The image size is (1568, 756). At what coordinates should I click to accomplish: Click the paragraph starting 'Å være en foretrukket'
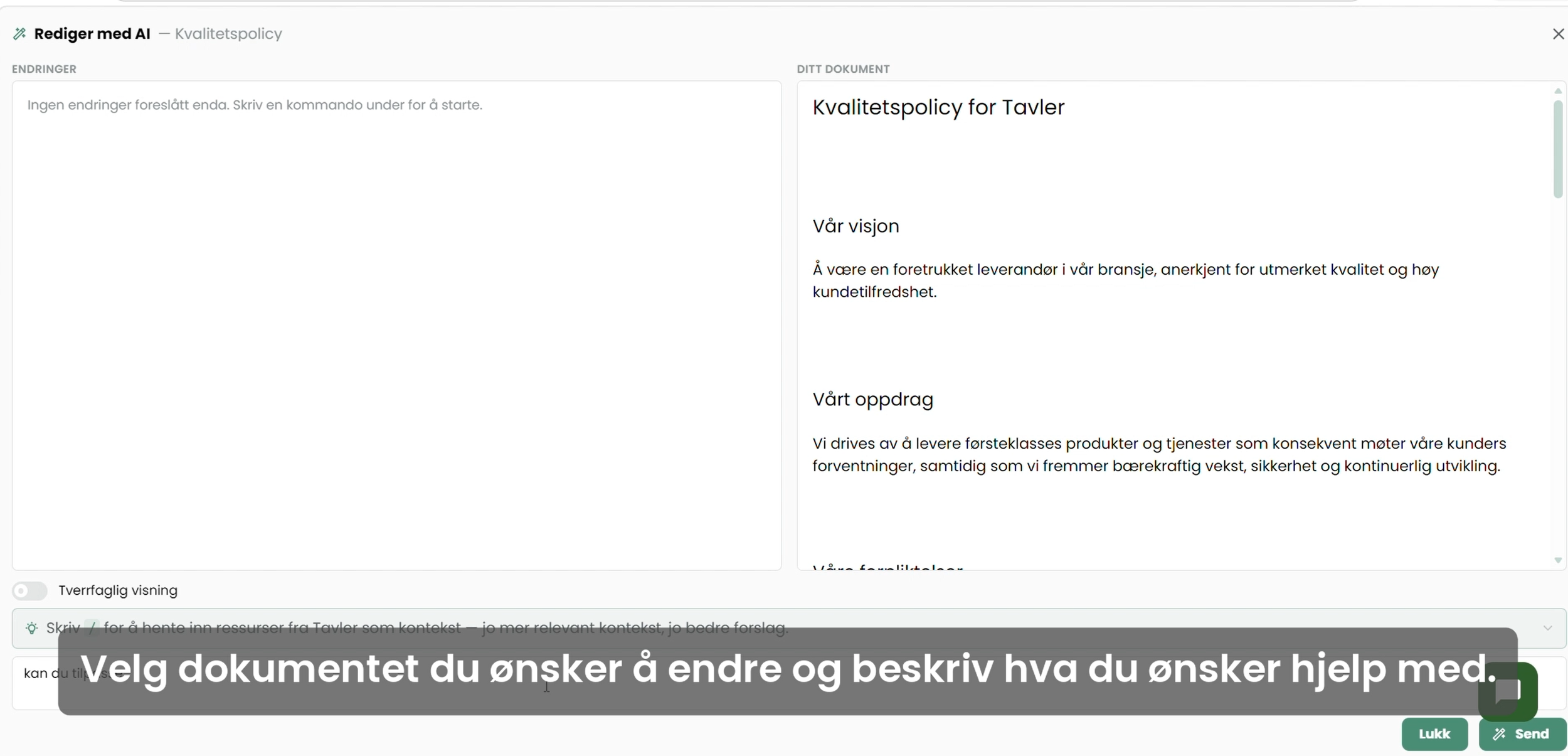click(1126, 280)
